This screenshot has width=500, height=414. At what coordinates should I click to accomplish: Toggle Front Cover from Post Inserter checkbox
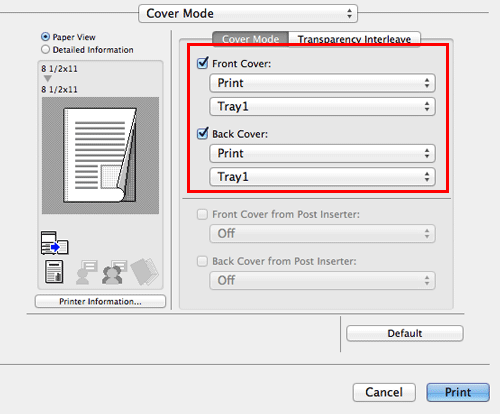pos(202,214)
